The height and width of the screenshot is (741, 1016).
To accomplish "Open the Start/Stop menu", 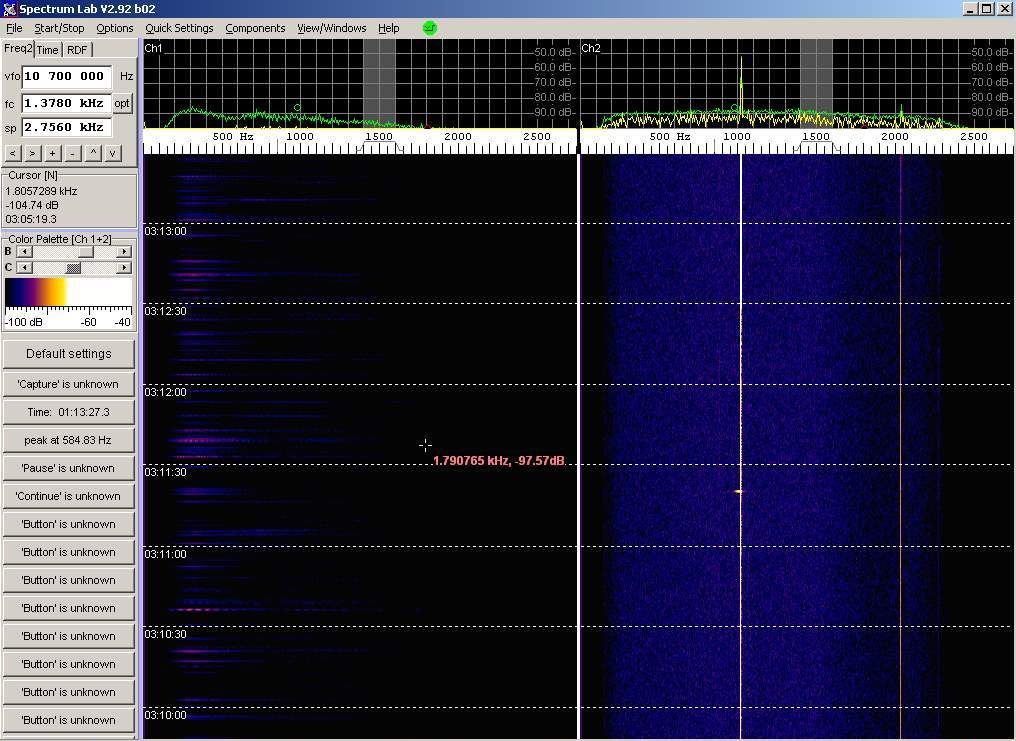I will coord(59,28).
